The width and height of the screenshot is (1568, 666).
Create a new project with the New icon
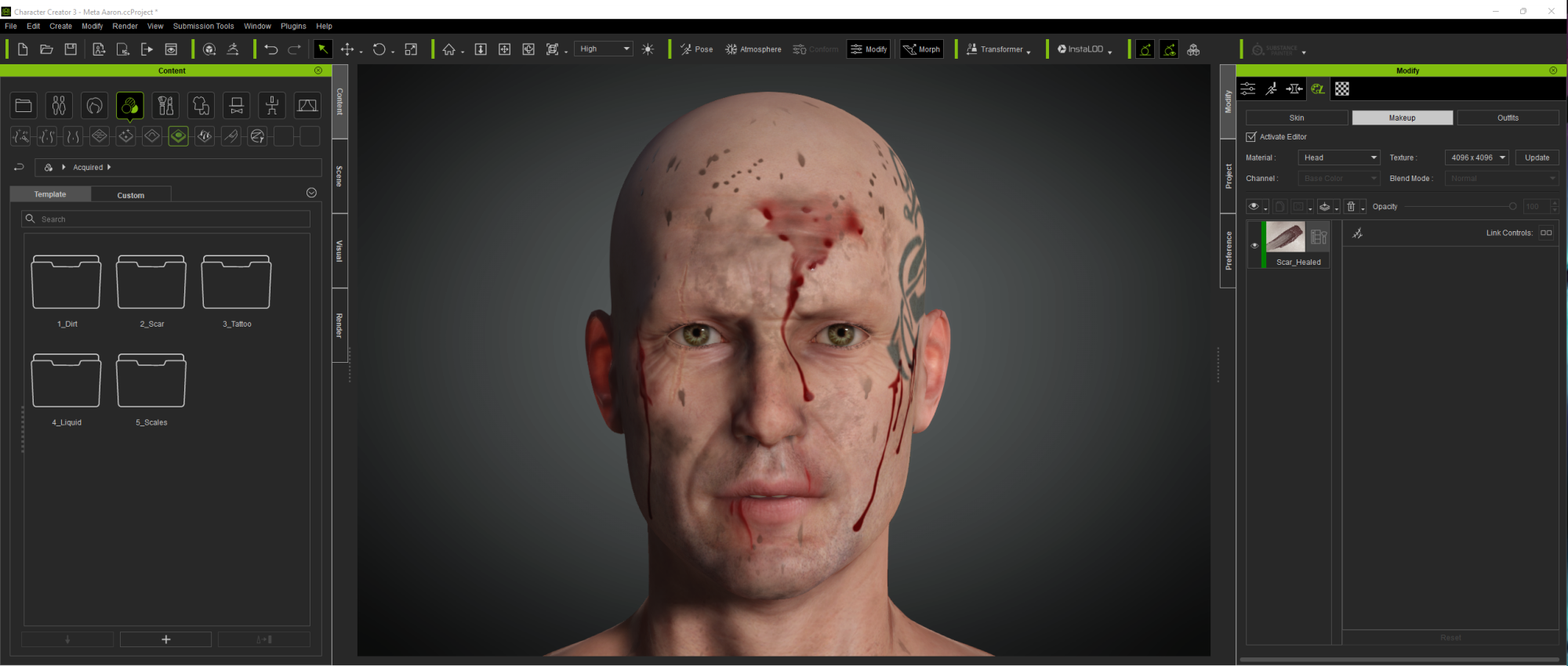click(x=23, y=49)
